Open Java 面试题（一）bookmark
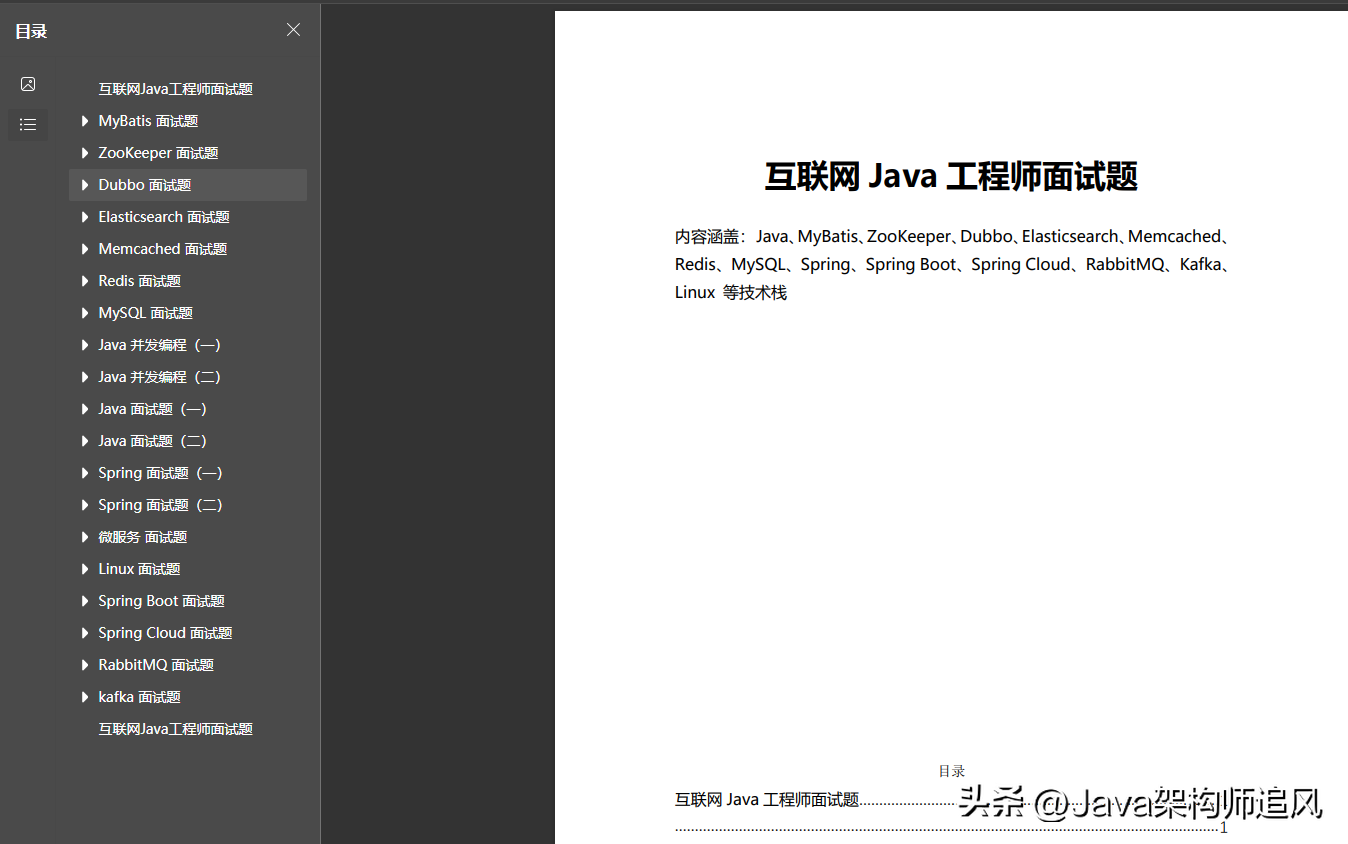The height and width of the screenshot is (844, 1348). [x=153, y=409]
